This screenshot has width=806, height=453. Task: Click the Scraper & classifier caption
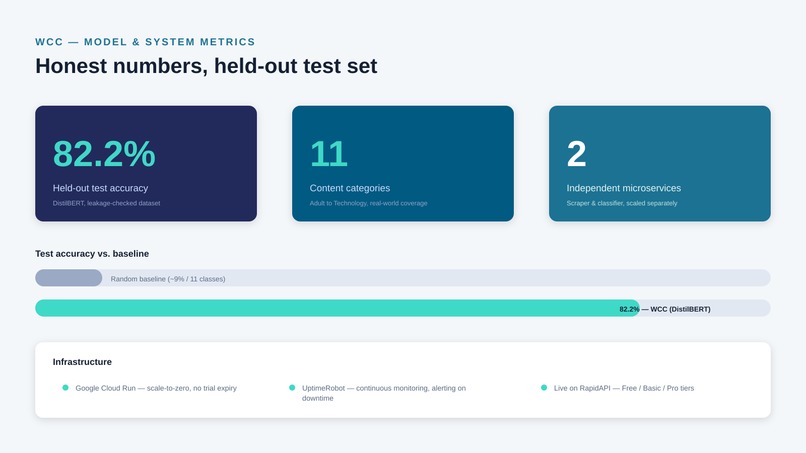pos(622,203)
